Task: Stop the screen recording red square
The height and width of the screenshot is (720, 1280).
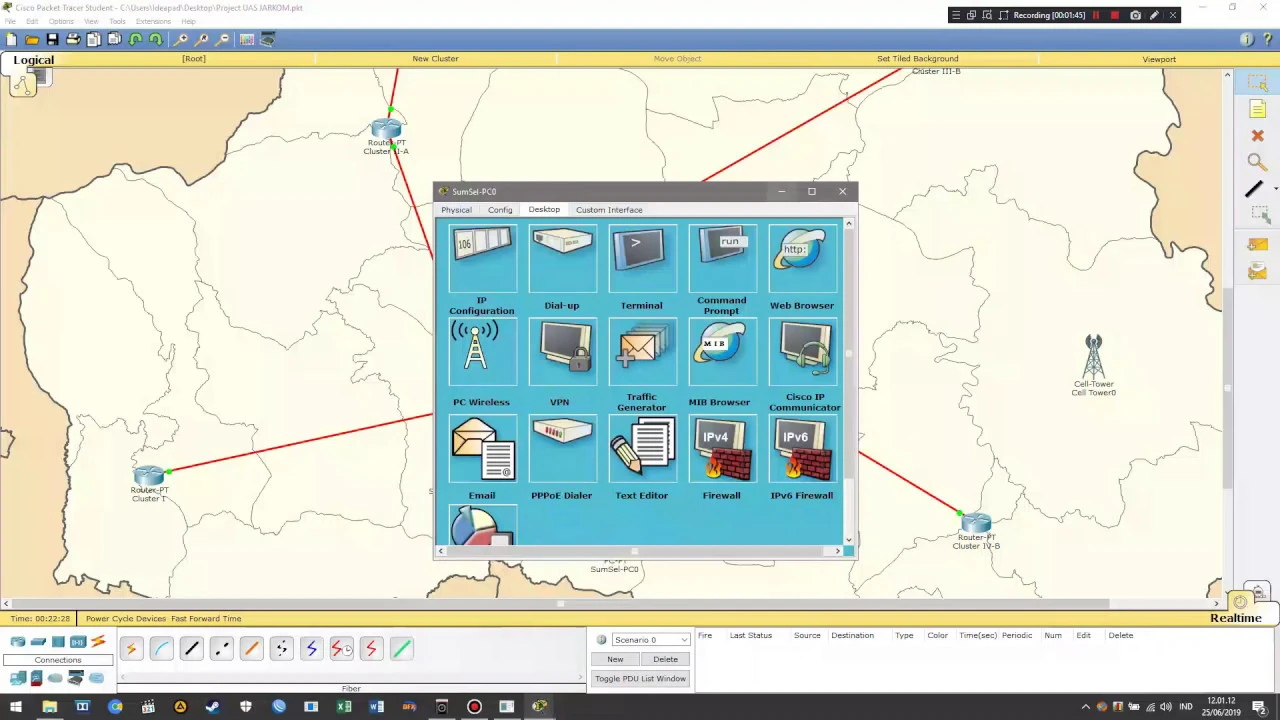Action: (x=1115, y=15)
